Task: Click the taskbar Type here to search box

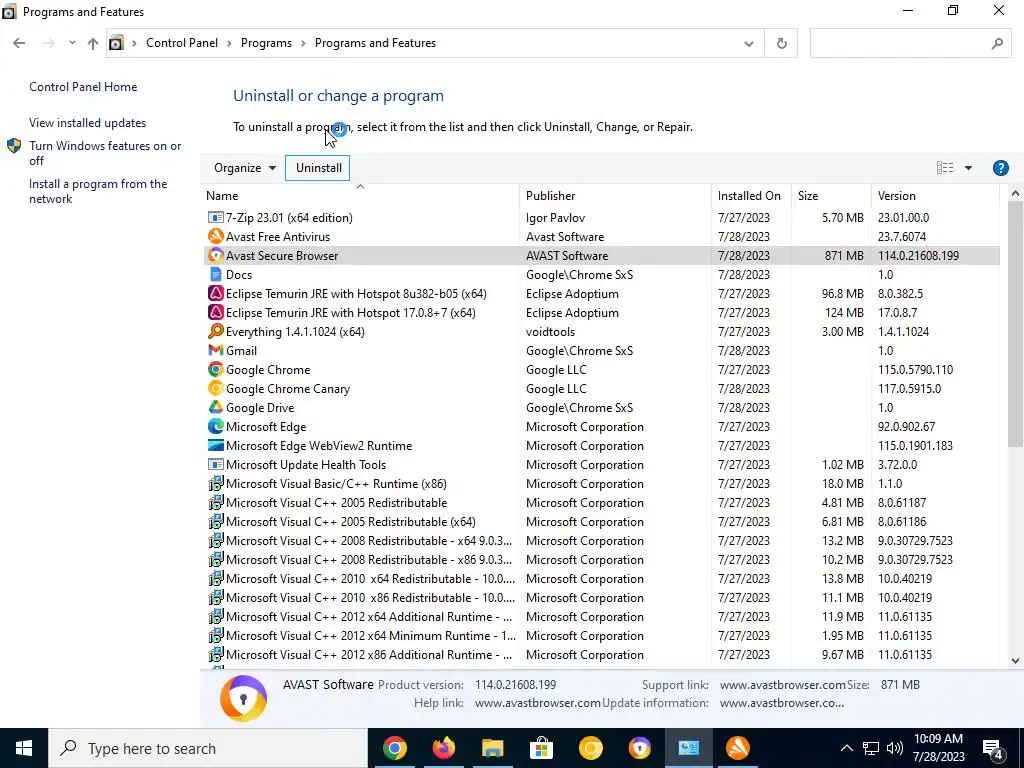Action: click(x=208, y=748)
